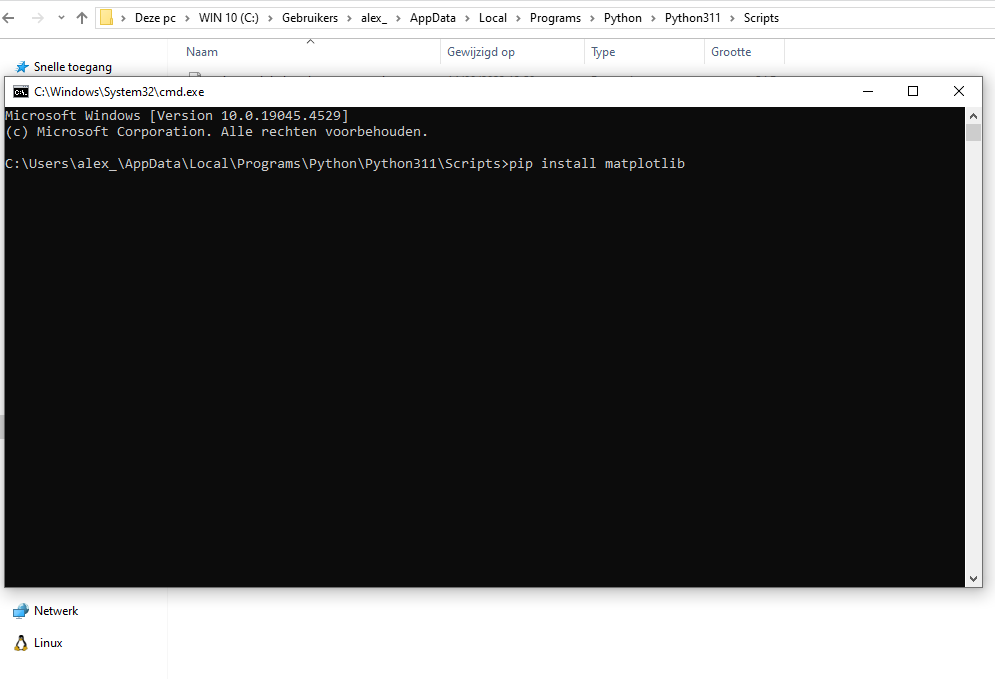Minimize the cmd.exe window

(x=868, y=91)
